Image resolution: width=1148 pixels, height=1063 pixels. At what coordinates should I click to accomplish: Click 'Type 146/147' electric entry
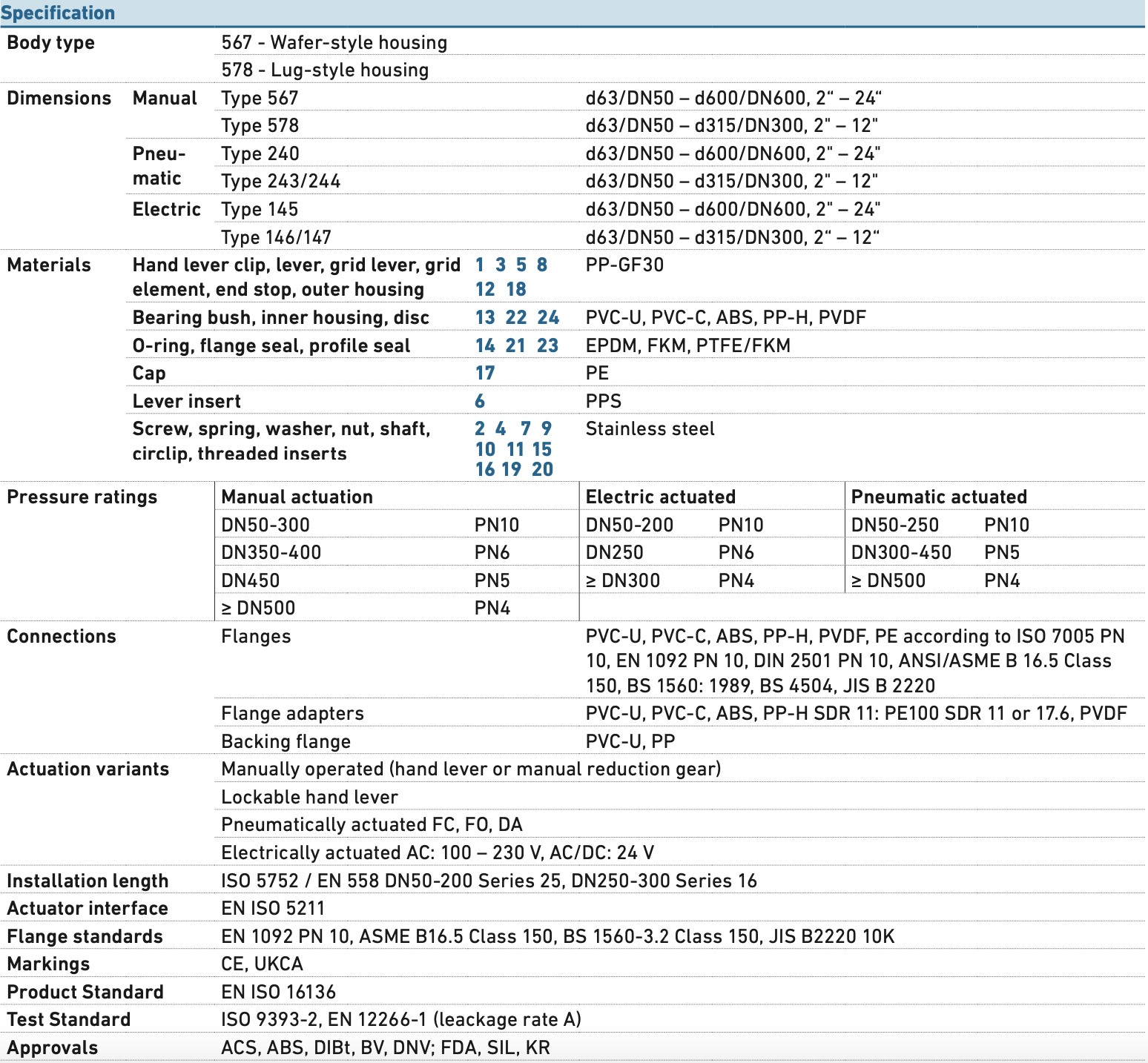pos(276,237)
